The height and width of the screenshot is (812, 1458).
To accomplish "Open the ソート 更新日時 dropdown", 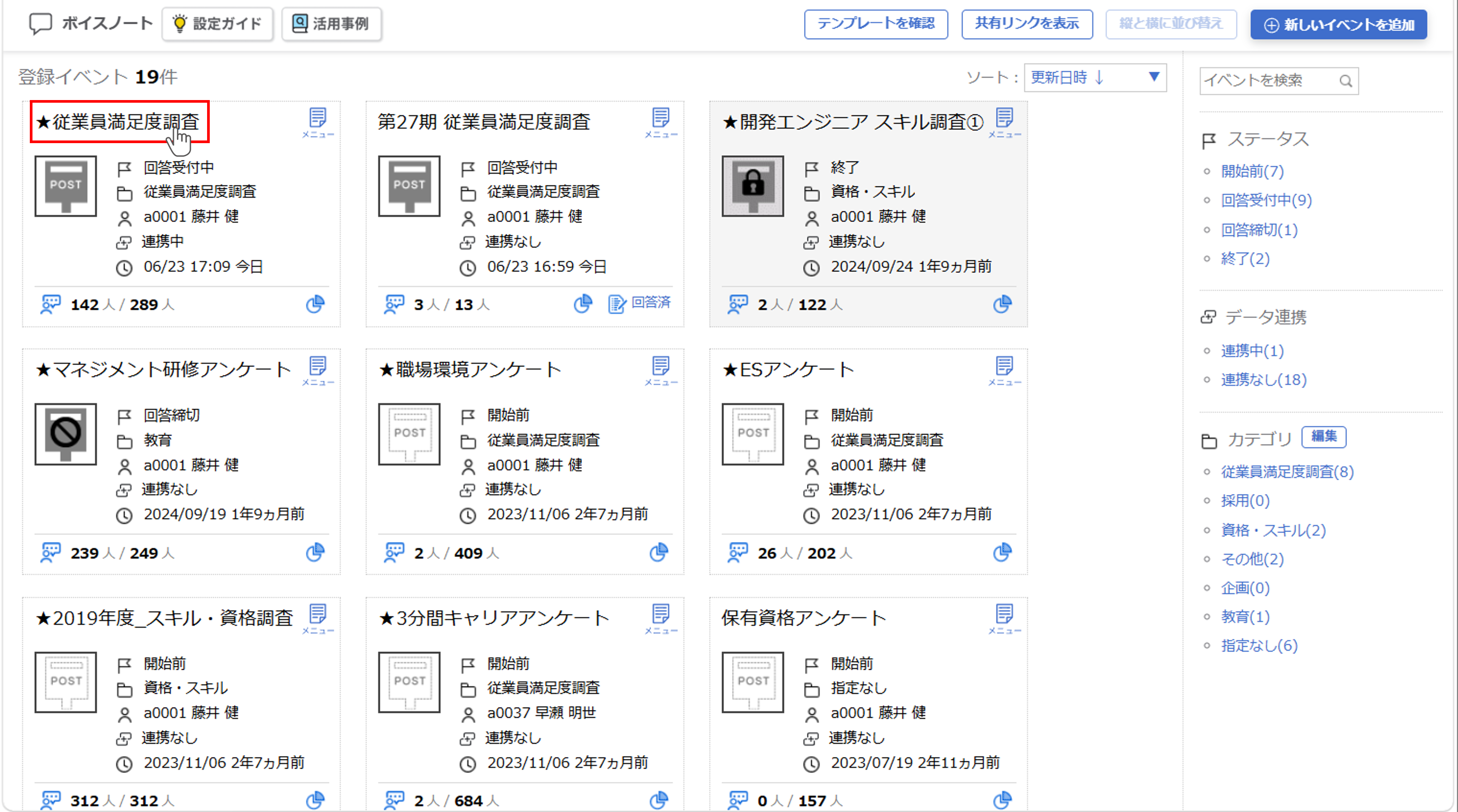I will coord(1095,78).
